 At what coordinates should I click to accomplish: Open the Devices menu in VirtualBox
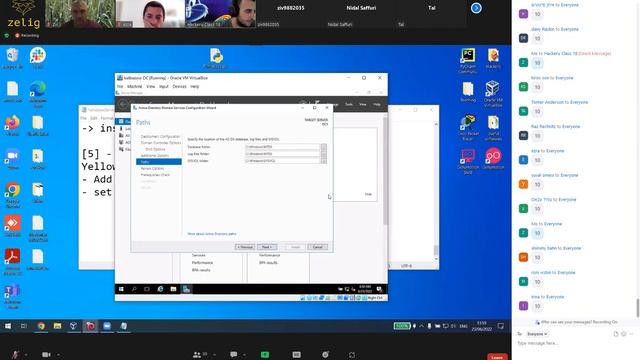coord(179,87)
